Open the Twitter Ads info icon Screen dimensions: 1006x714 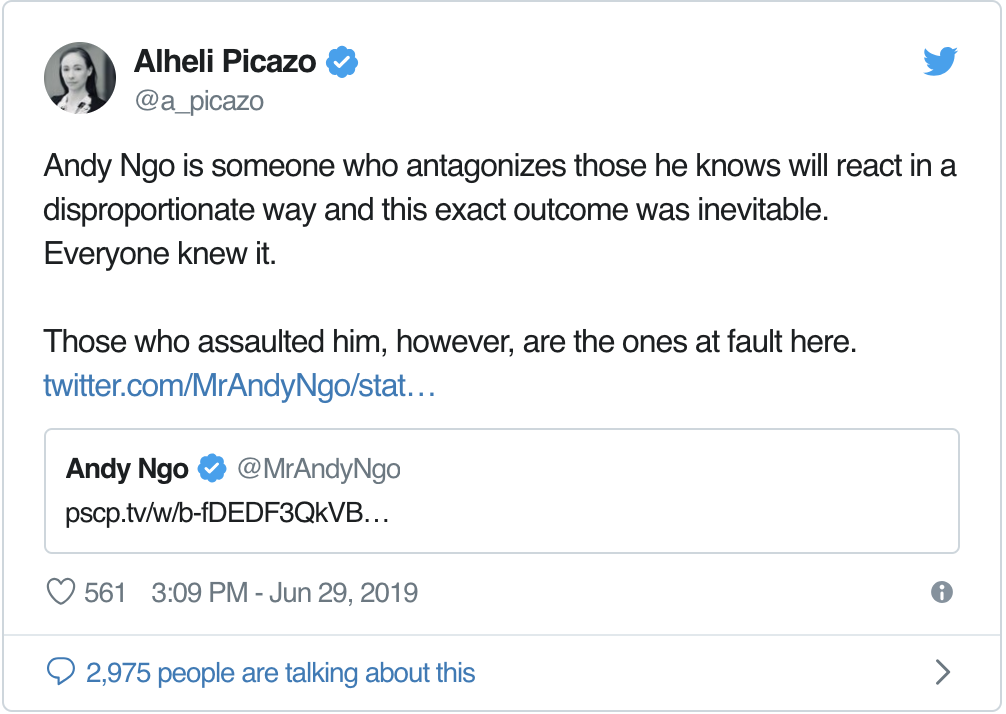point(942,592)
